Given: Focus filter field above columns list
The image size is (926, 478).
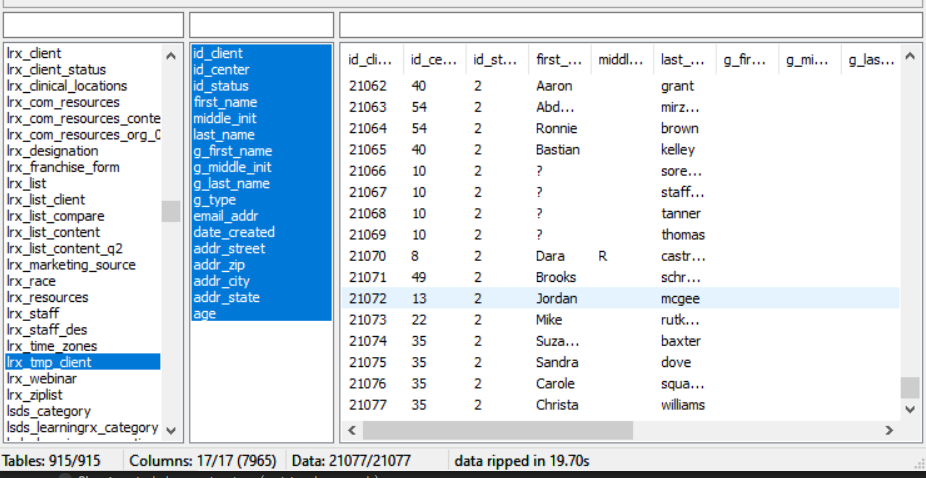Looking at the screenshot, I should coord(262,25).
